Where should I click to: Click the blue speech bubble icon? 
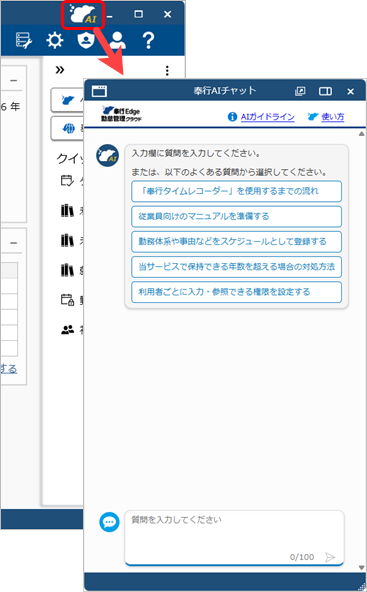click(109, 522)
